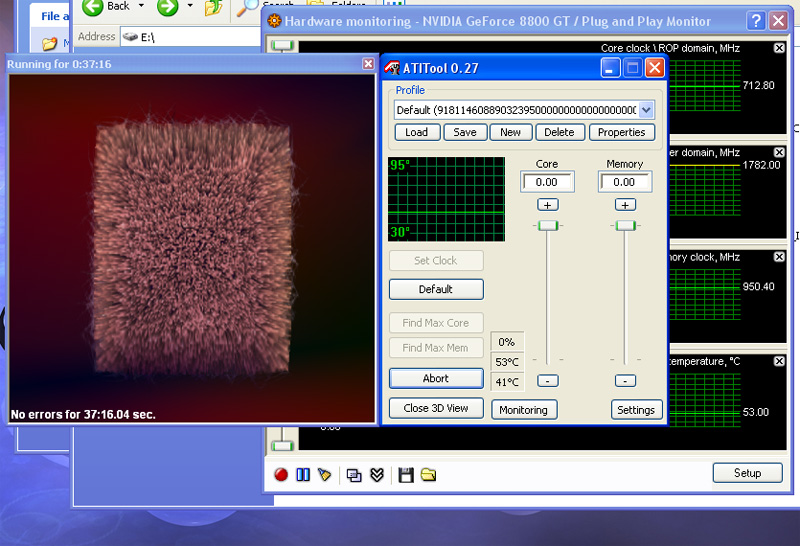Click the bottom slider handle in monitoring window

coord(282,446)
